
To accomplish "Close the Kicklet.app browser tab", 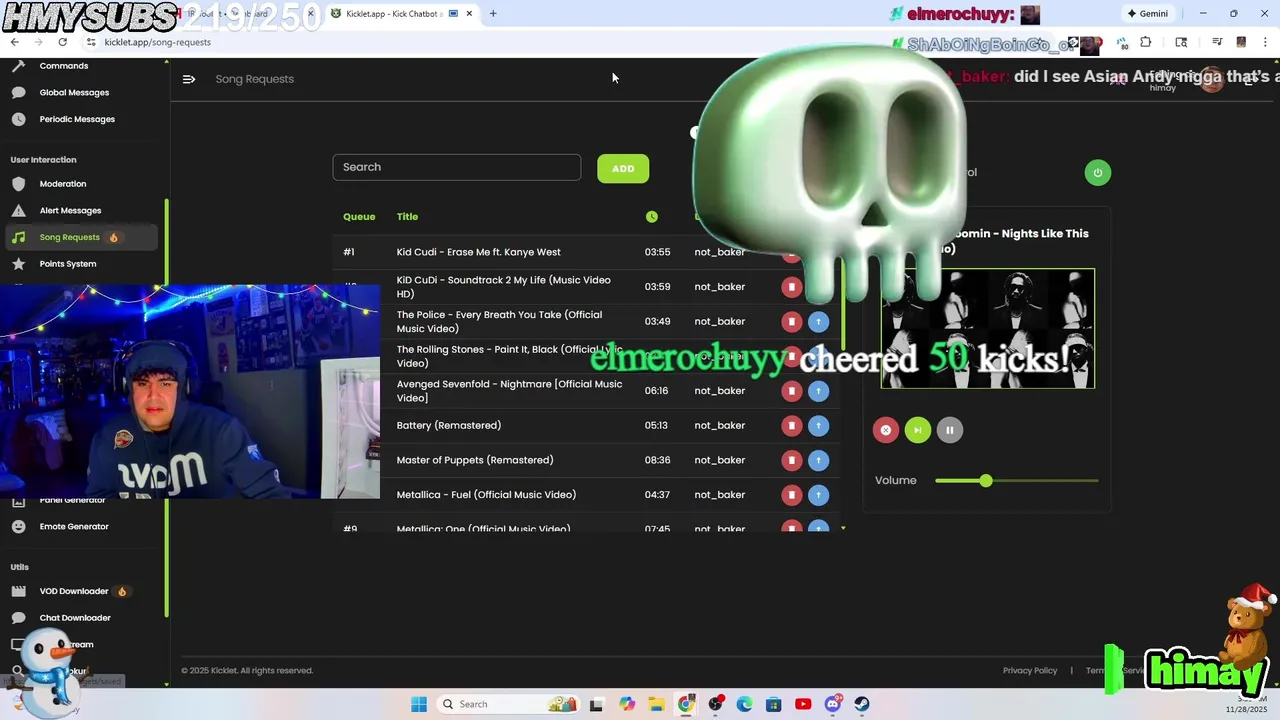I will click(x=469, y=14).
